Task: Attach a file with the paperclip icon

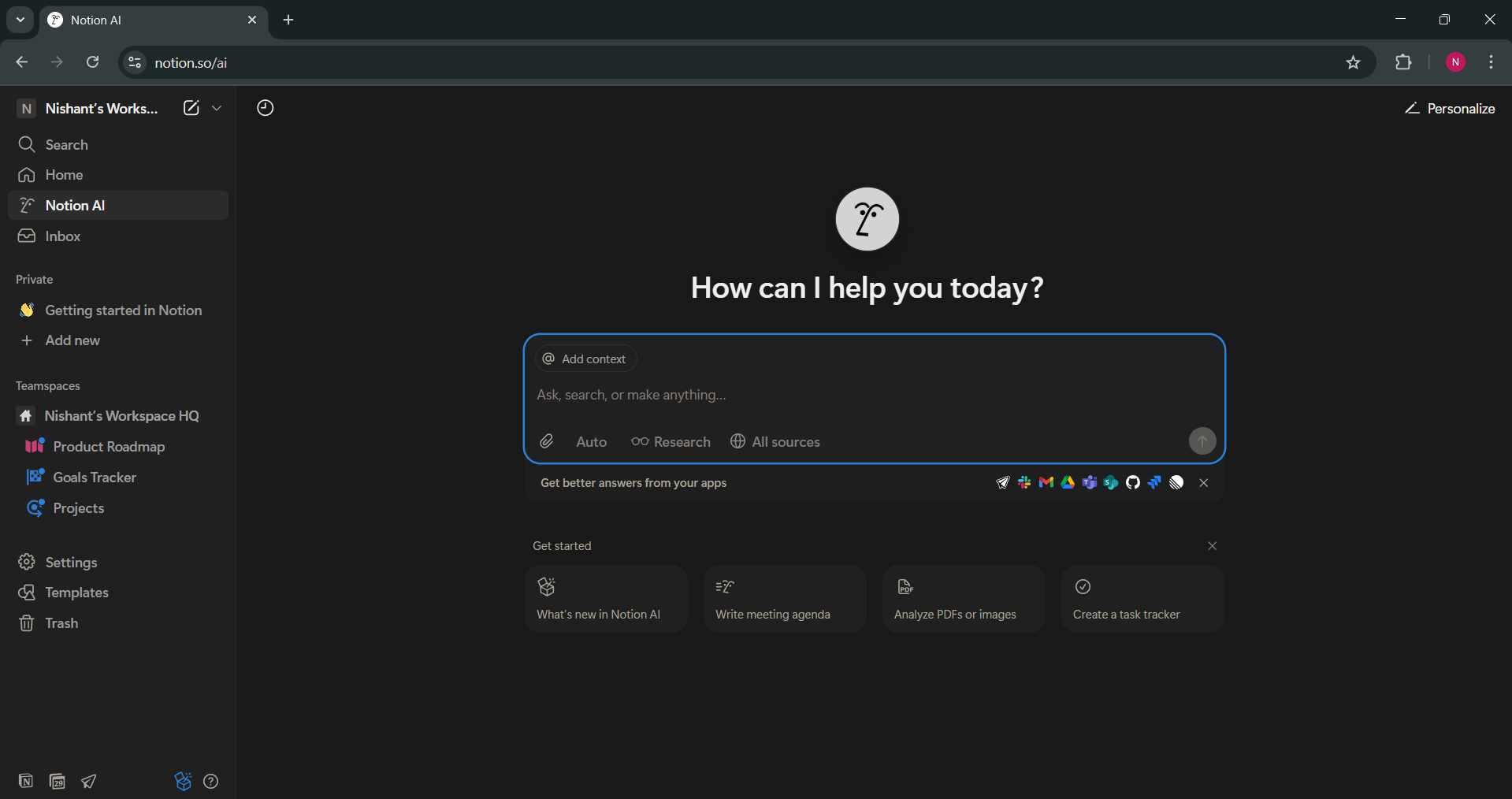Action: (546, 441)
